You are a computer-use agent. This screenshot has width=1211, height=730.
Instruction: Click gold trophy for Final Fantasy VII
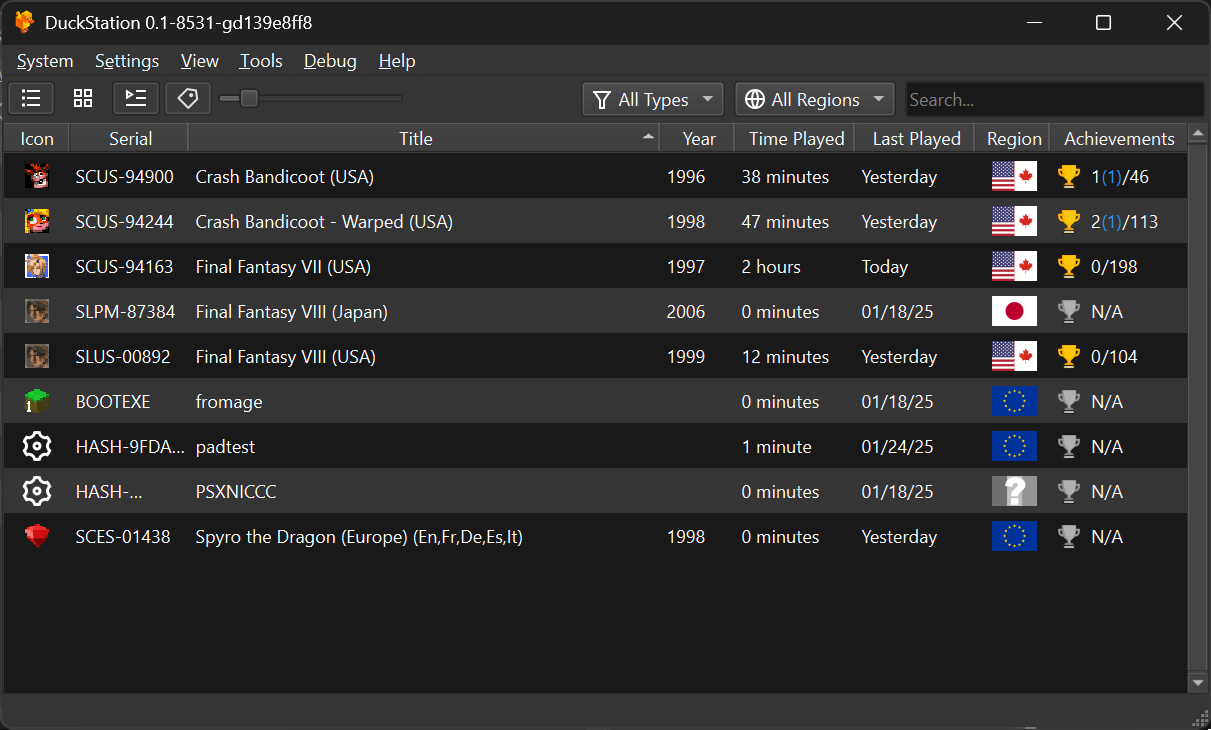click(x=1069, y=267)
